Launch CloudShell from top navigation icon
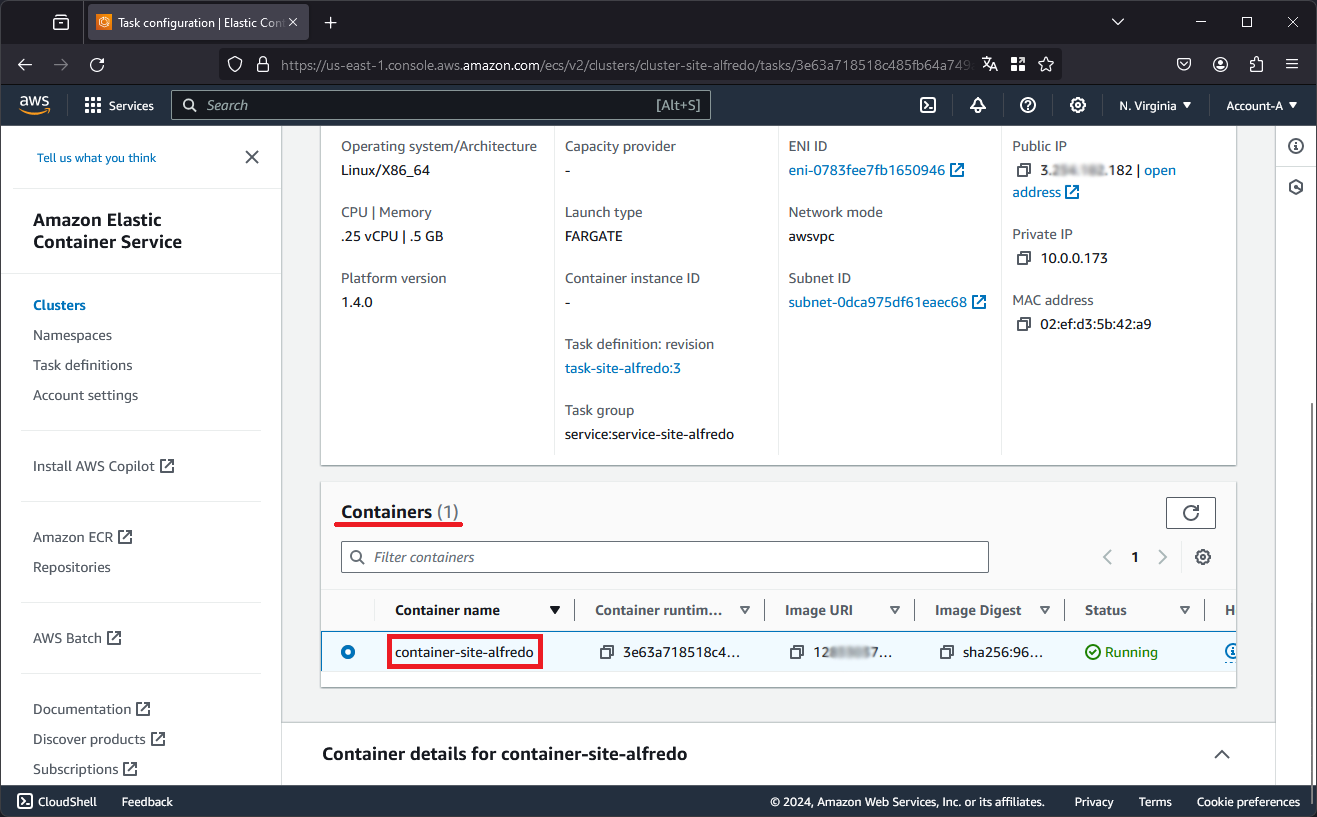 [x=928, y=105]
